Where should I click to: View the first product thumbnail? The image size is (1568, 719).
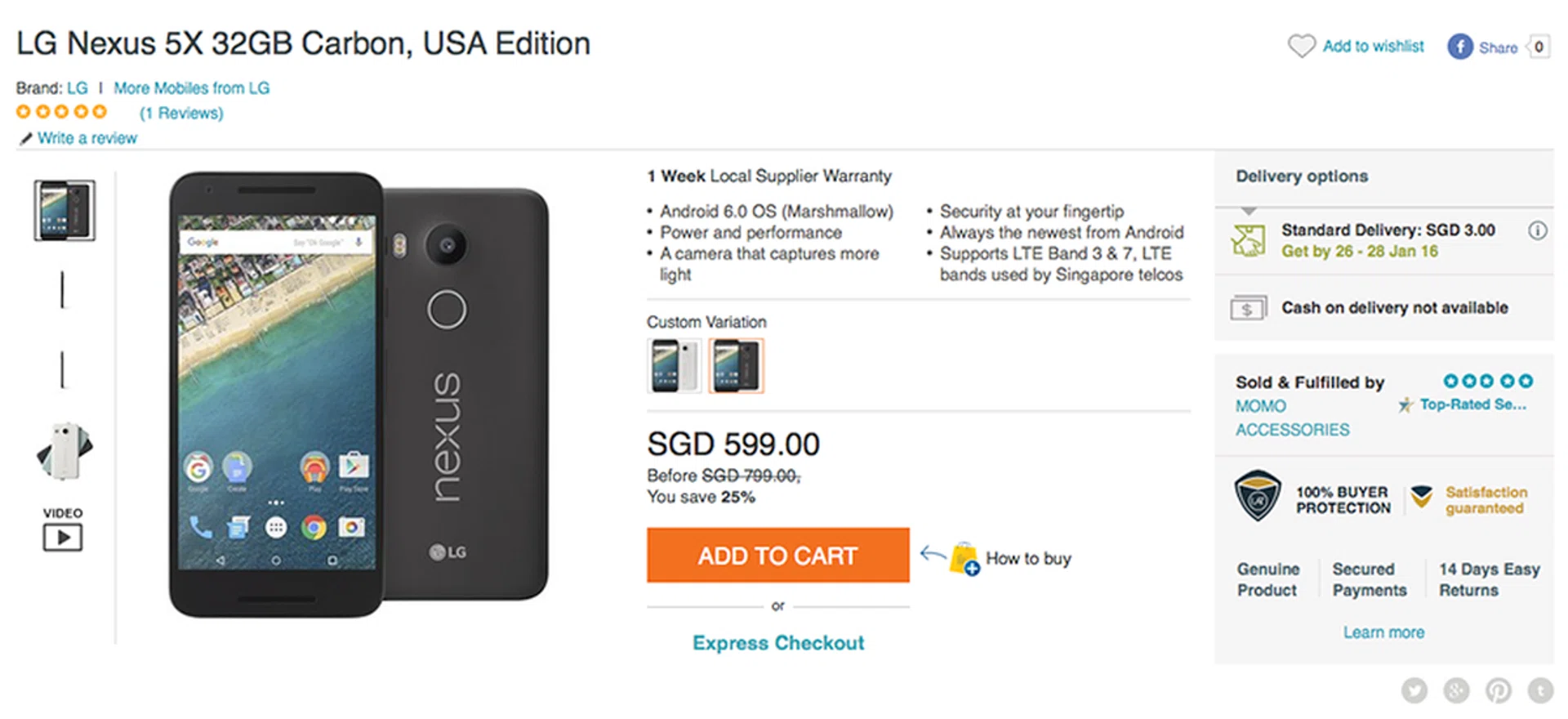pyautogui.click(x=65, y=210)
